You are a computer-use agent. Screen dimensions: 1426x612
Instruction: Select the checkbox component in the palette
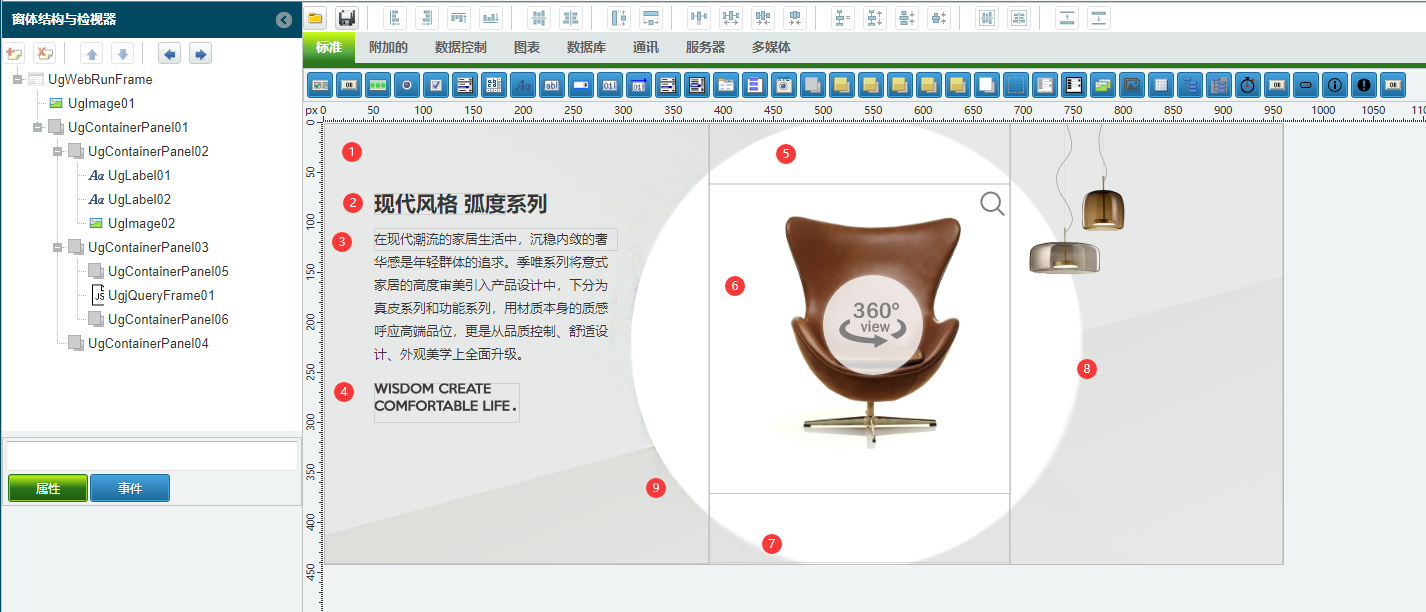pos(436,85)
